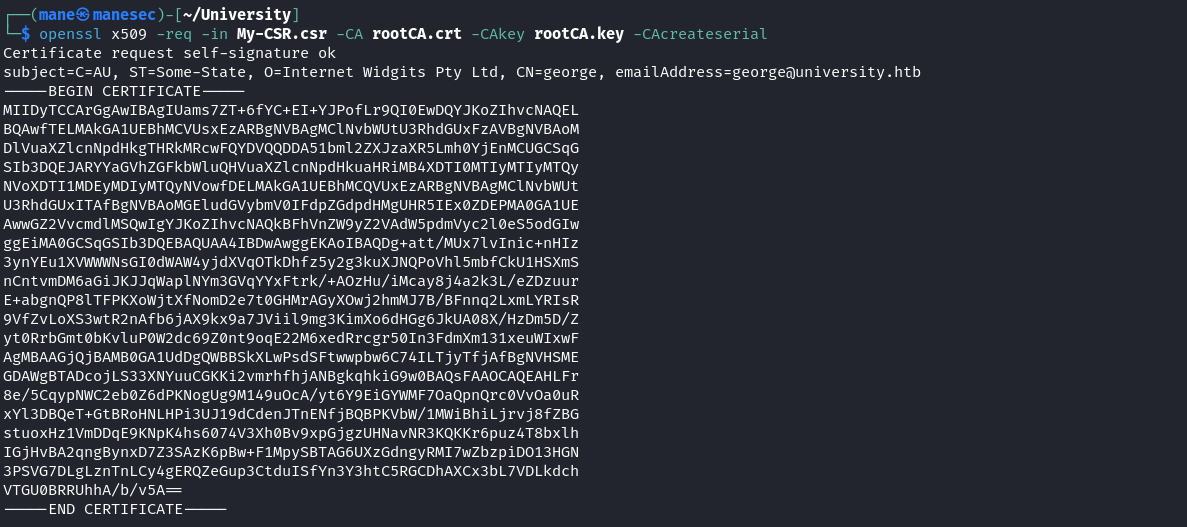
Task: Click the 'openssl' command word
Action: click(x=70, y=34)
